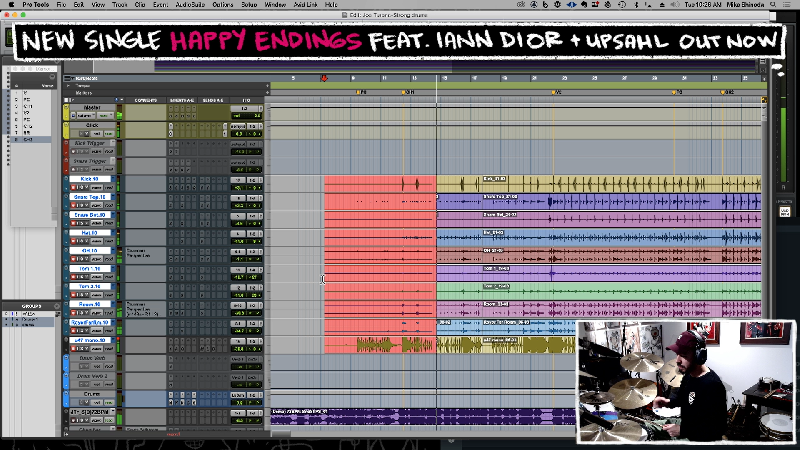Record-enable the u47 mono.10 track
Image resolution: width=800 pixels, height=450 pixels.
[71, 350]
